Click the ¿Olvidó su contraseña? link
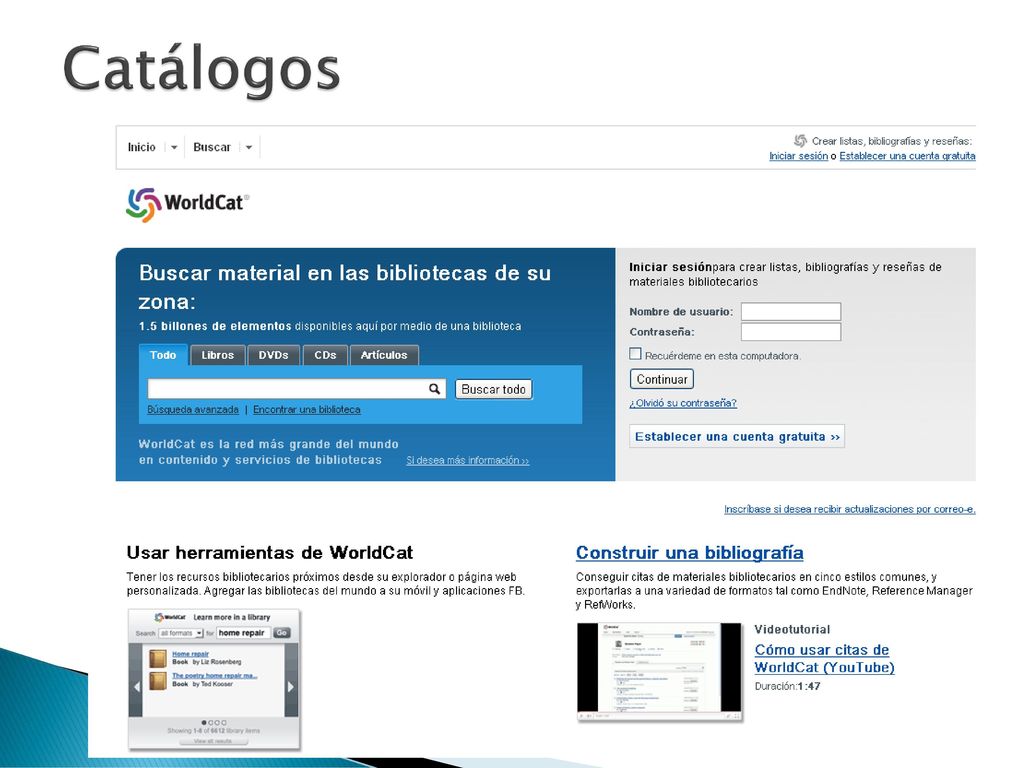 tap(683, 403)
